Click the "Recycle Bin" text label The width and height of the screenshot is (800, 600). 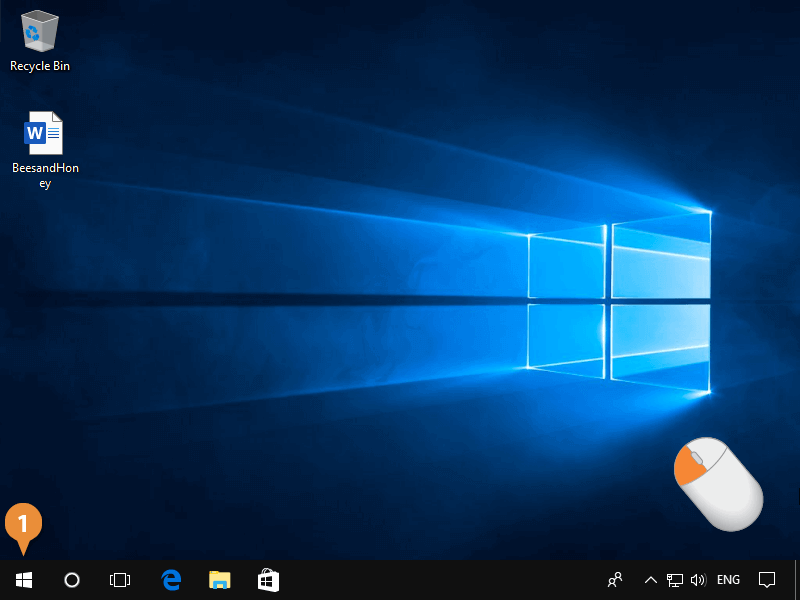(40, 66)
